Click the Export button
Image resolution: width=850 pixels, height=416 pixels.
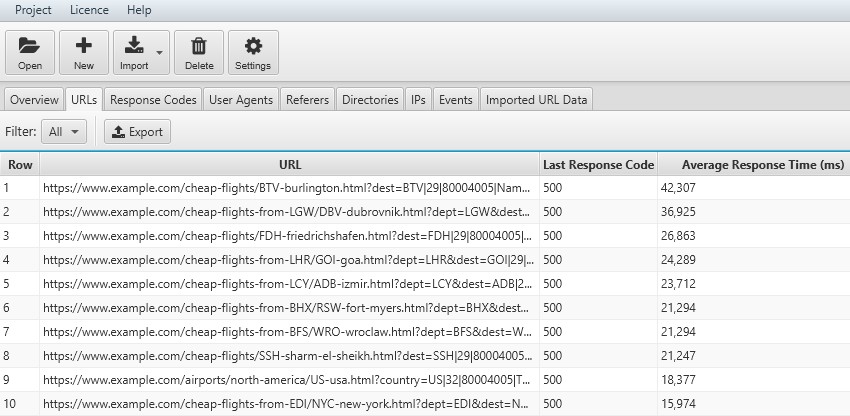click(x=137, y=131)
